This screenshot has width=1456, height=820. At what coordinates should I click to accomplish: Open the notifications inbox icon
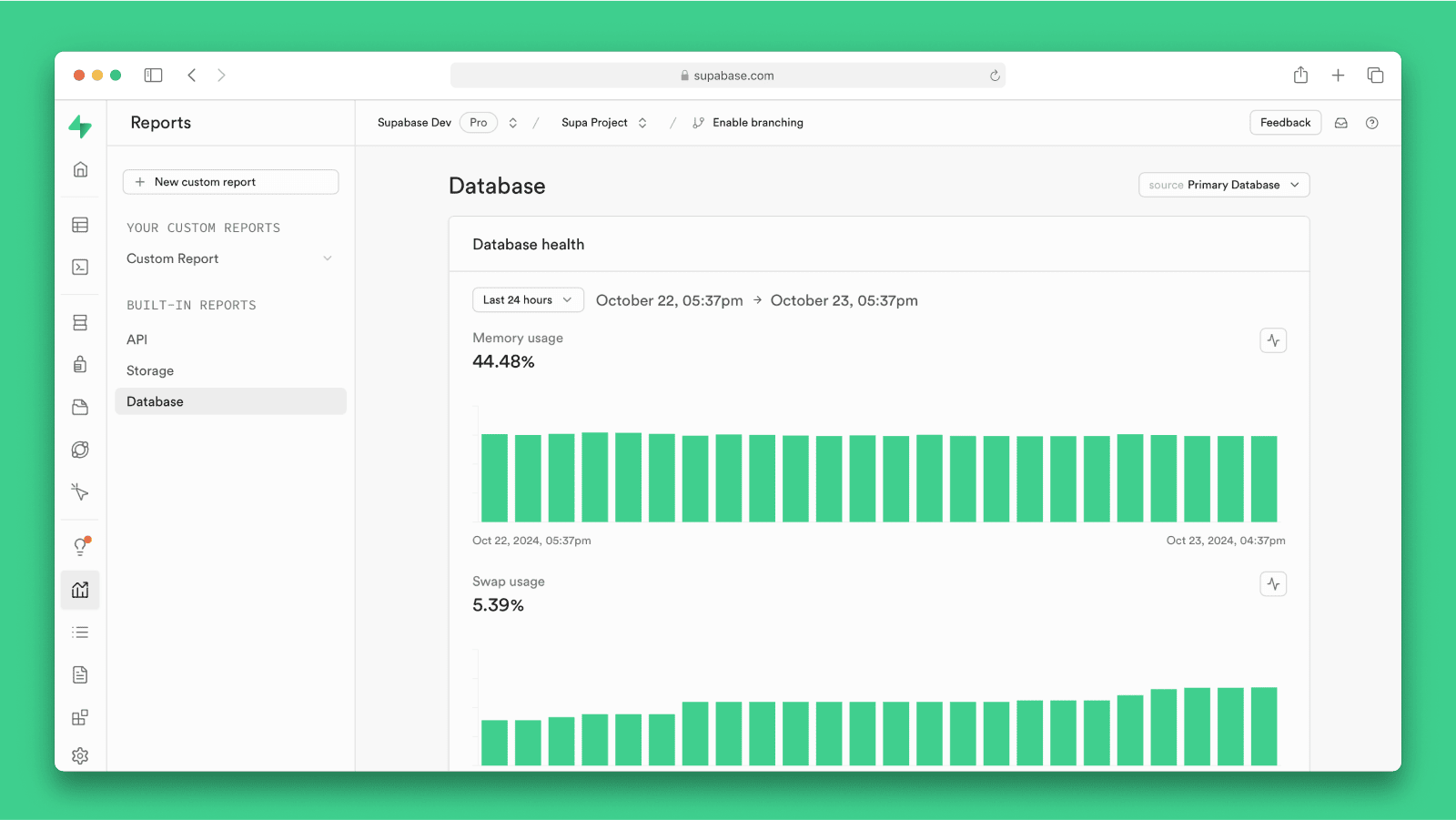click(1340, 123)
